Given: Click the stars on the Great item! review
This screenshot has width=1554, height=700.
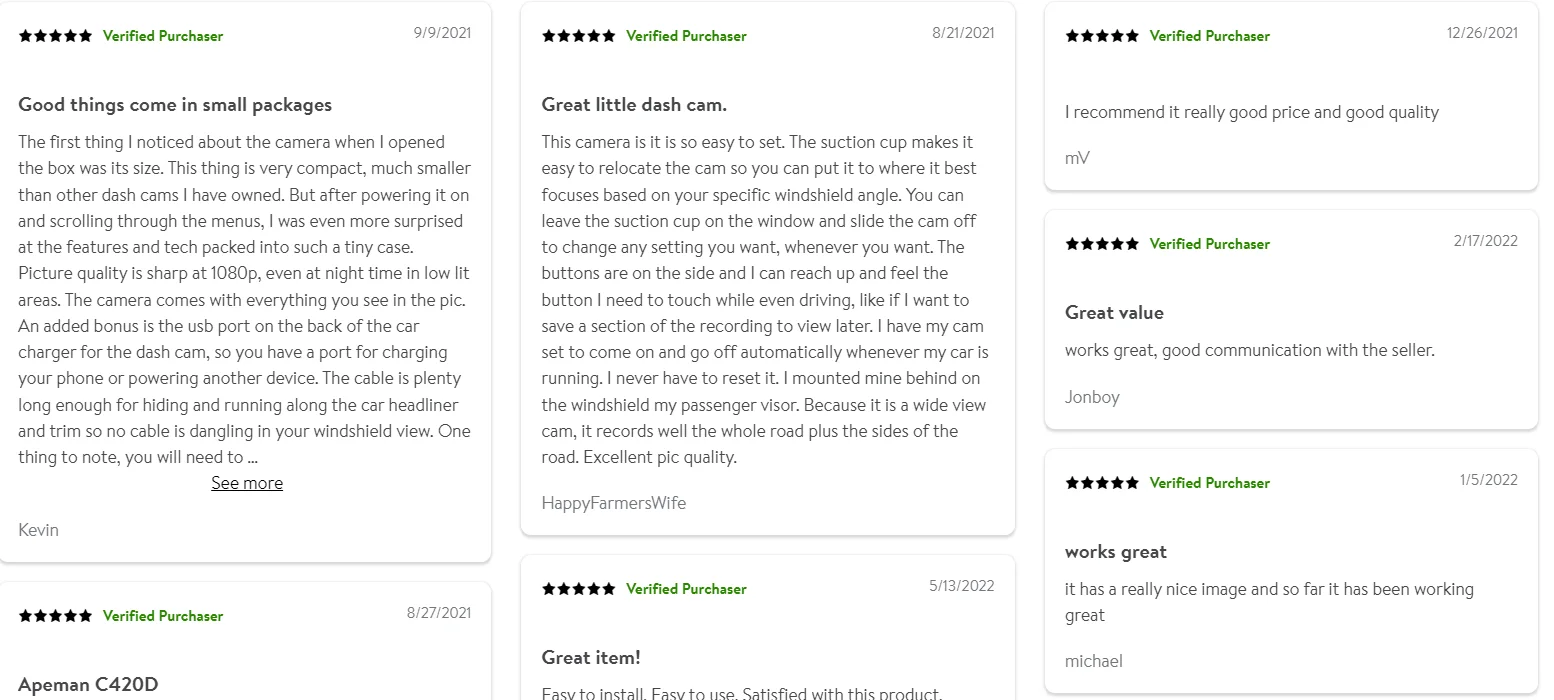Looking at the screenshot, I should [579, 589].
